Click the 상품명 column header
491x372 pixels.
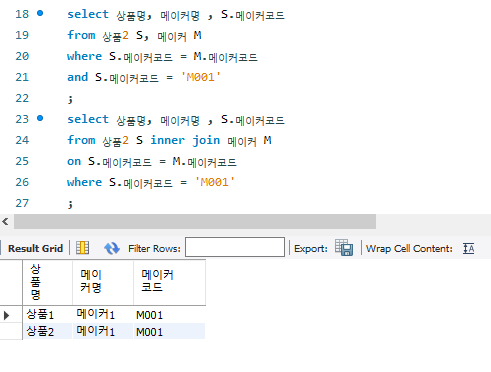(x=48, y=282)
